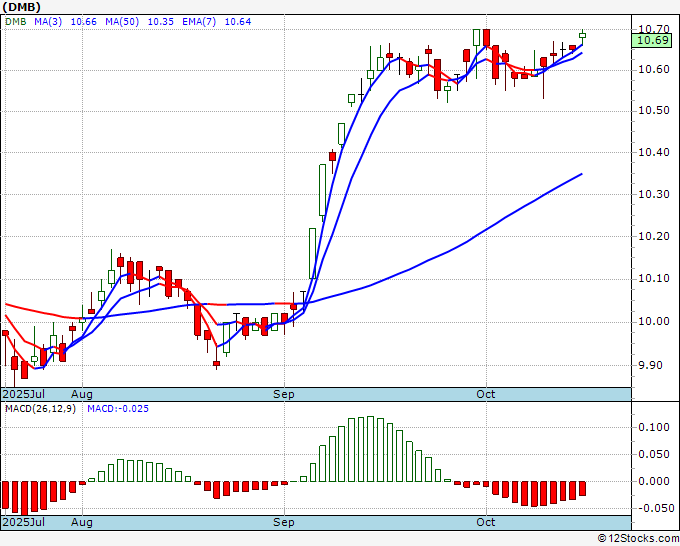Click the 10.60 price axis label
This screenshot has width=680, height=546.
coord(654,69)
